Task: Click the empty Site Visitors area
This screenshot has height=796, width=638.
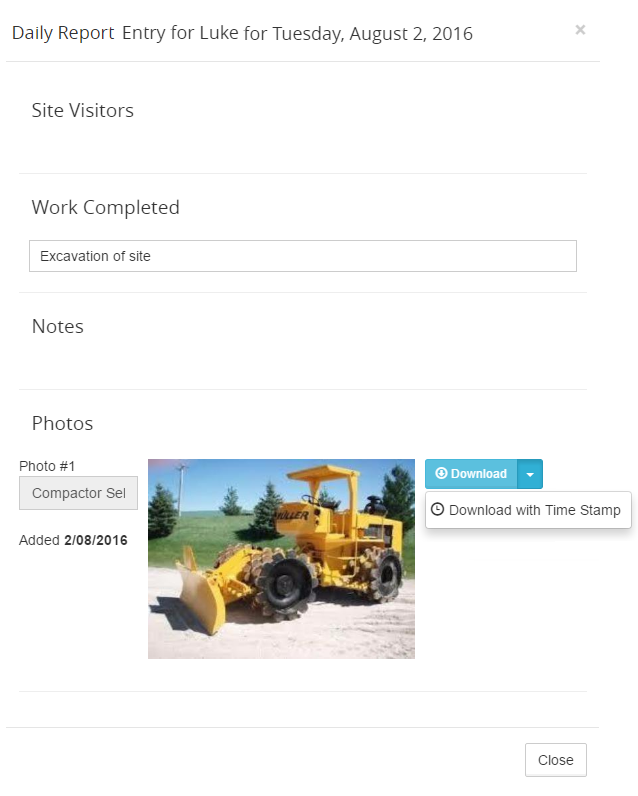Action: [x=303, y=147]
